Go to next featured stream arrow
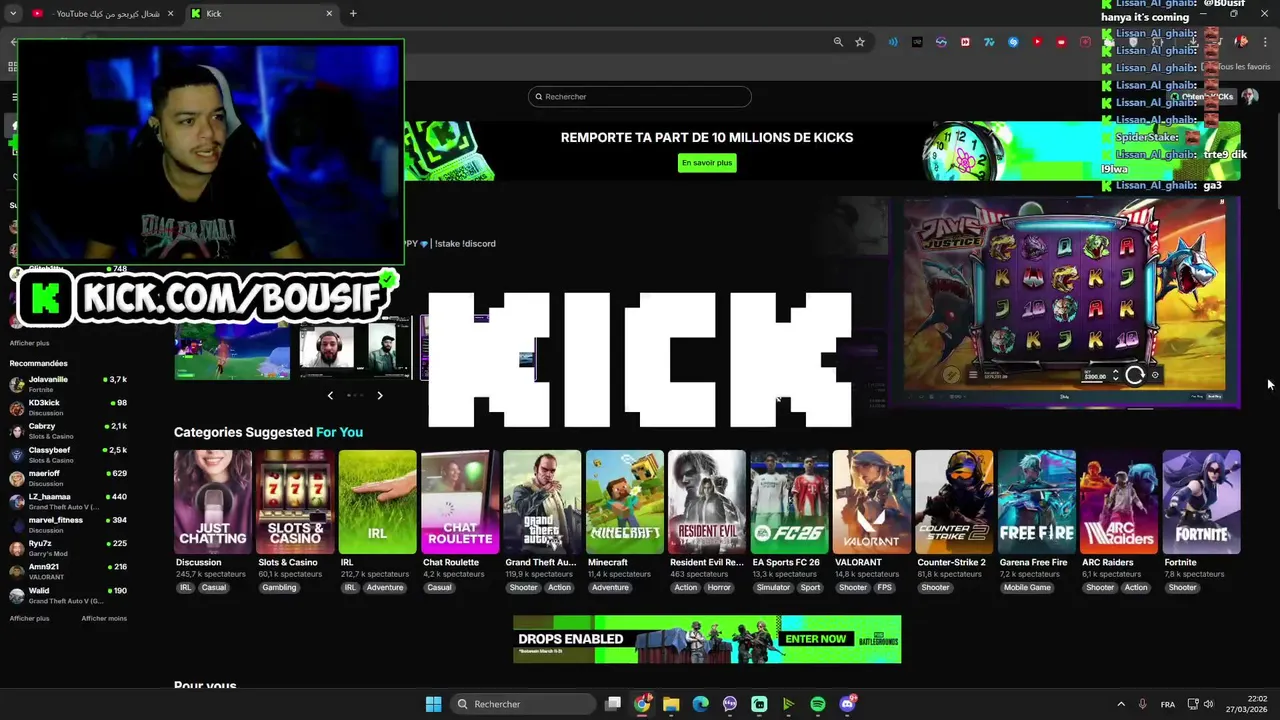Viewport: 1280px width, 720px height. [380, 396]
